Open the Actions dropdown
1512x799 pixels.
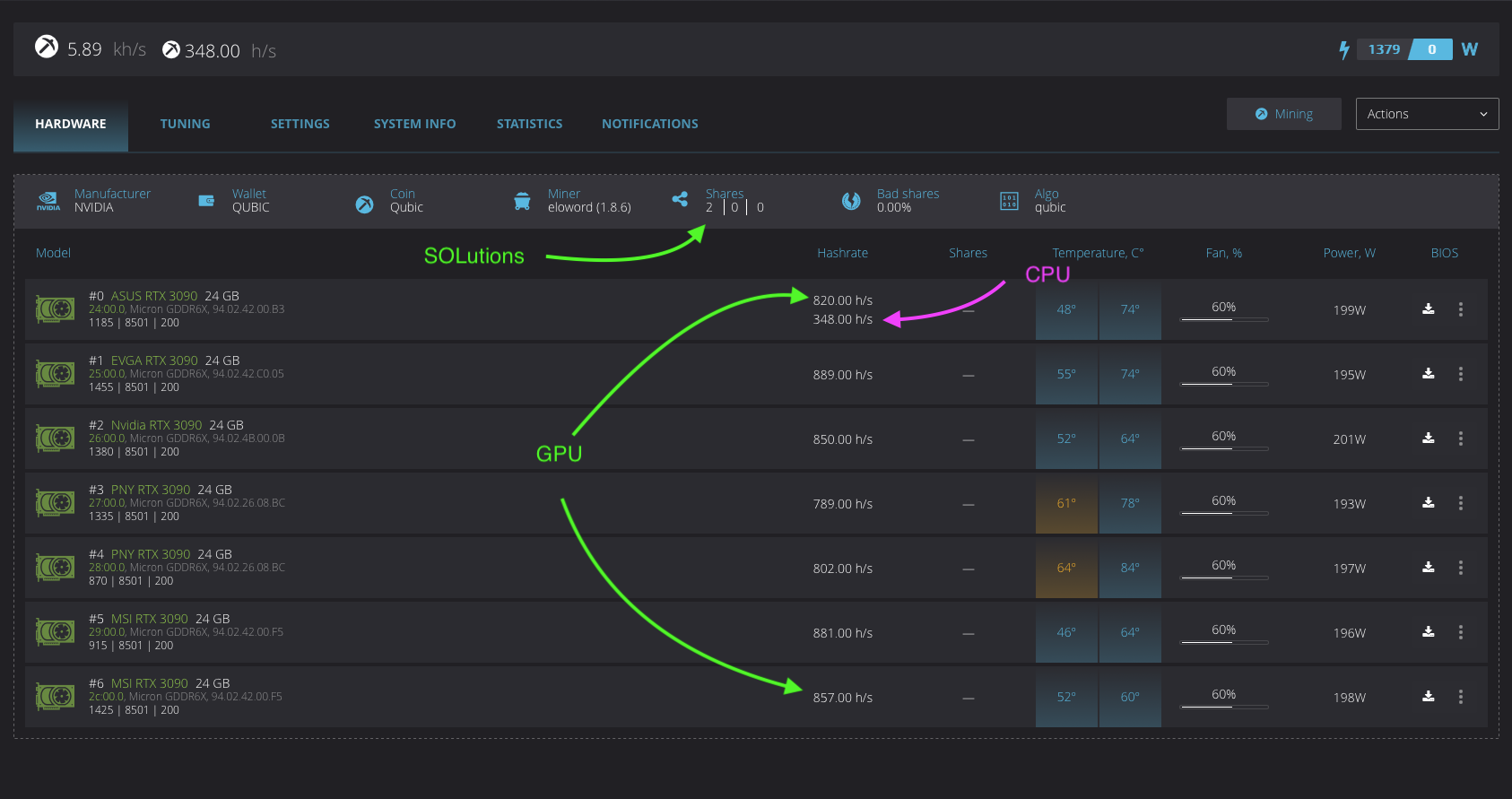tap(1427, 114)
